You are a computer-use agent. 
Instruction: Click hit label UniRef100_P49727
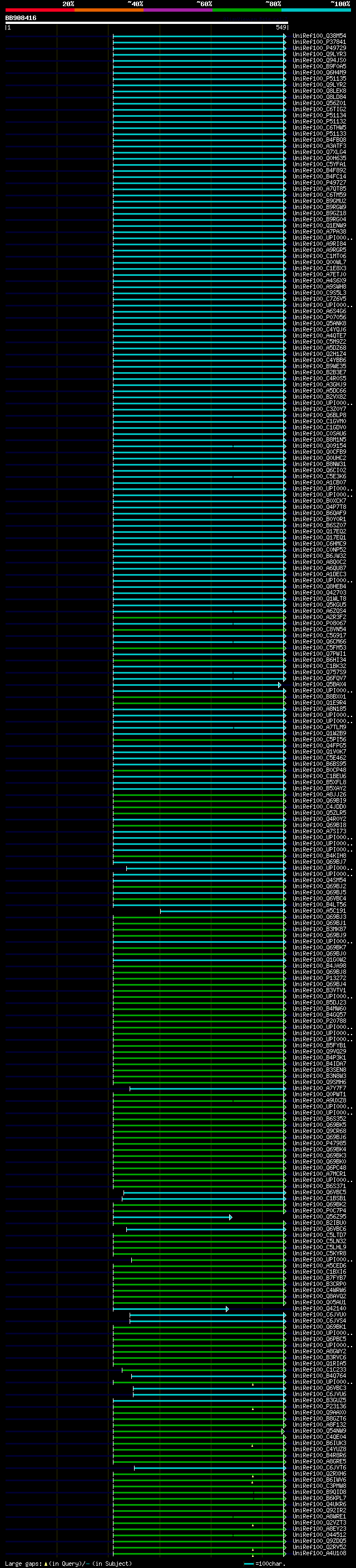pyautogui.click(x=319, y=182)
